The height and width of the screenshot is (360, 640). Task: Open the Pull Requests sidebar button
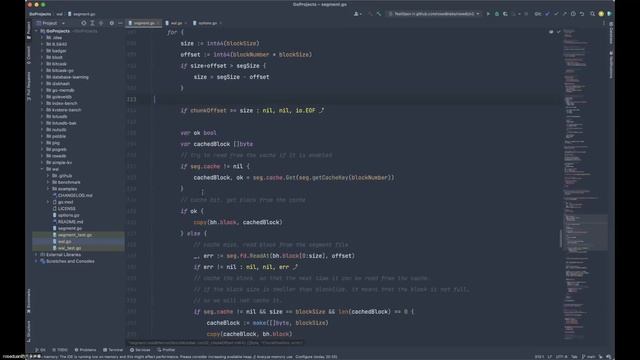click(x=29, y=87)
